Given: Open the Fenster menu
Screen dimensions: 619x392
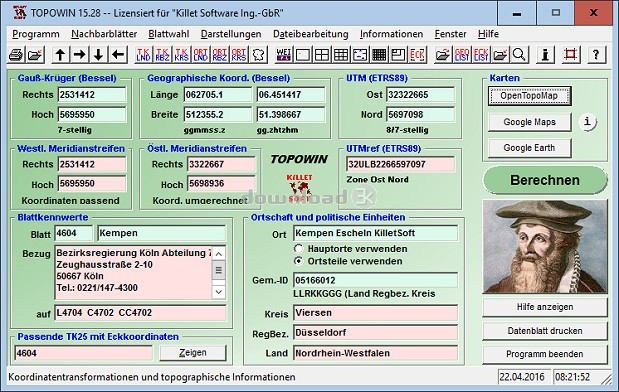Looking at the screenshot, I should 450,34.
